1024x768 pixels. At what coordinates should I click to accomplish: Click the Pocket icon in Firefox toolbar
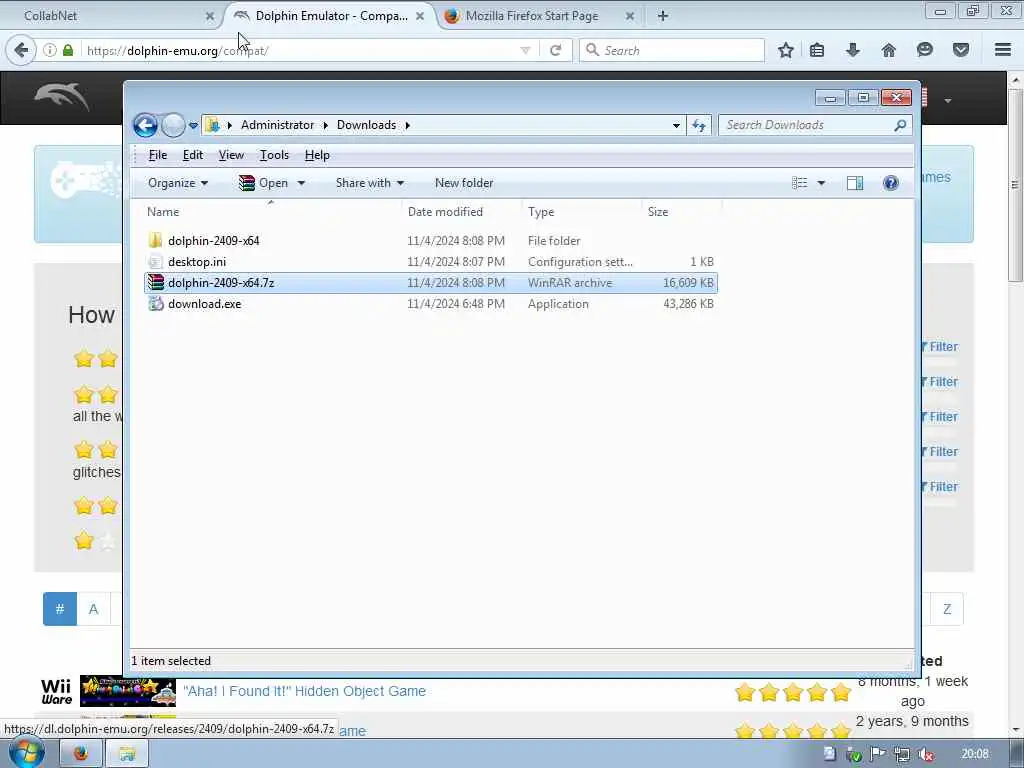click(961, 50)
